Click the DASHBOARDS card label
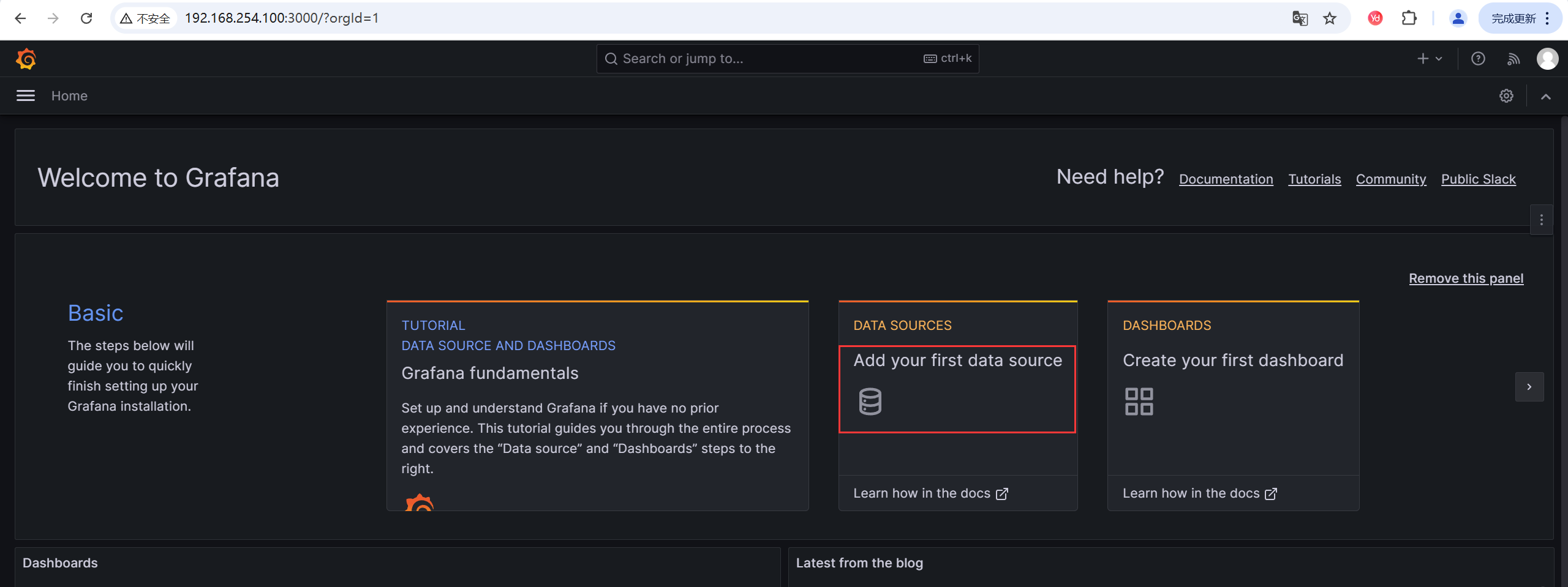Image resolution: width=1568 pixels, height=587 pixels. coord(1167,325)
